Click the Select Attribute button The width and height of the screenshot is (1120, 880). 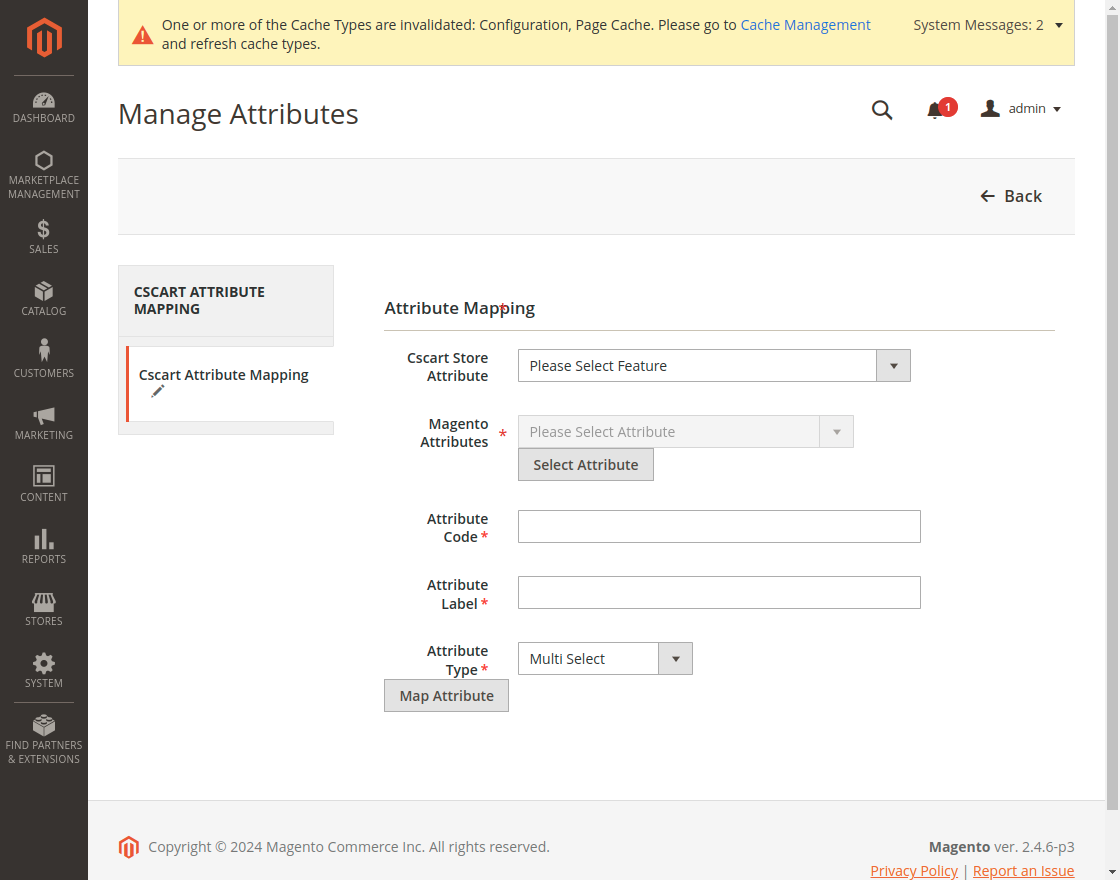tap(586, 465)
